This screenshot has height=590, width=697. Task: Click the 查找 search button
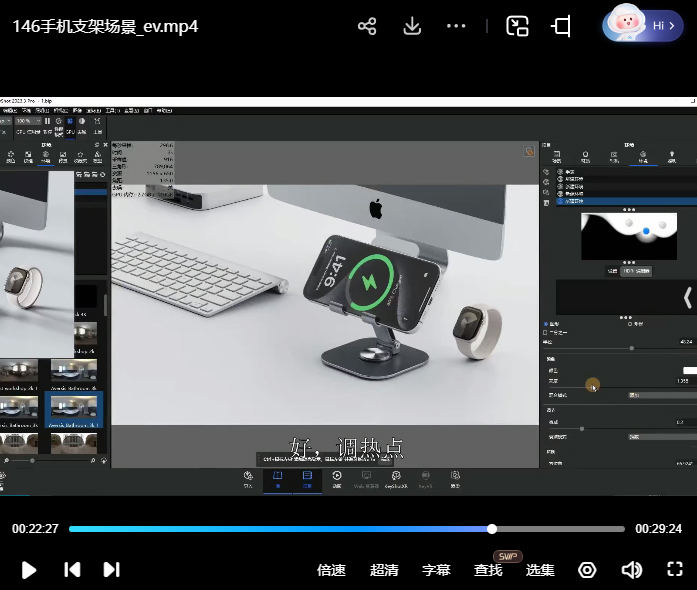tap(488, 570)
